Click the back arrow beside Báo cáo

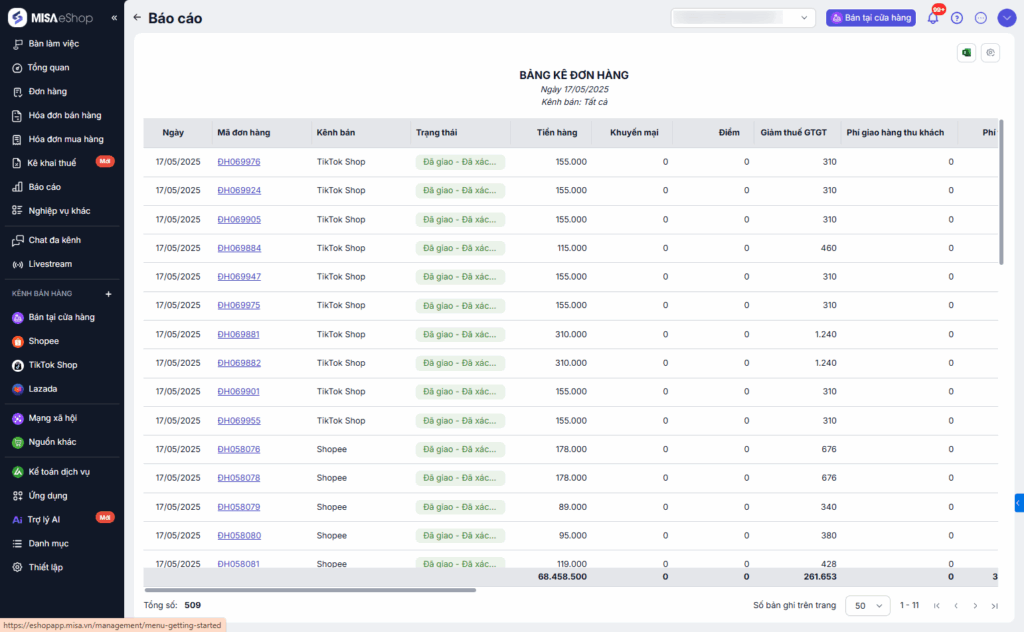coord(137,18)
